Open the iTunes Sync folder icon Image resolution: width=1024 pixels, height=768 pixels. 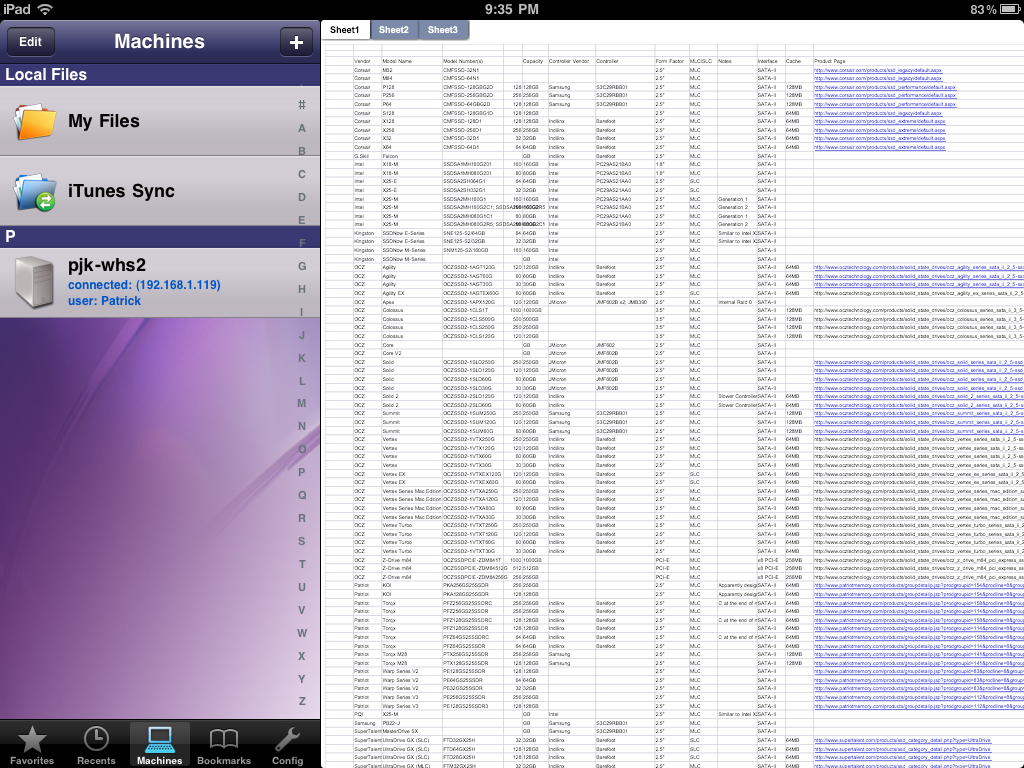pyautogui.click(x=35, y=191)
